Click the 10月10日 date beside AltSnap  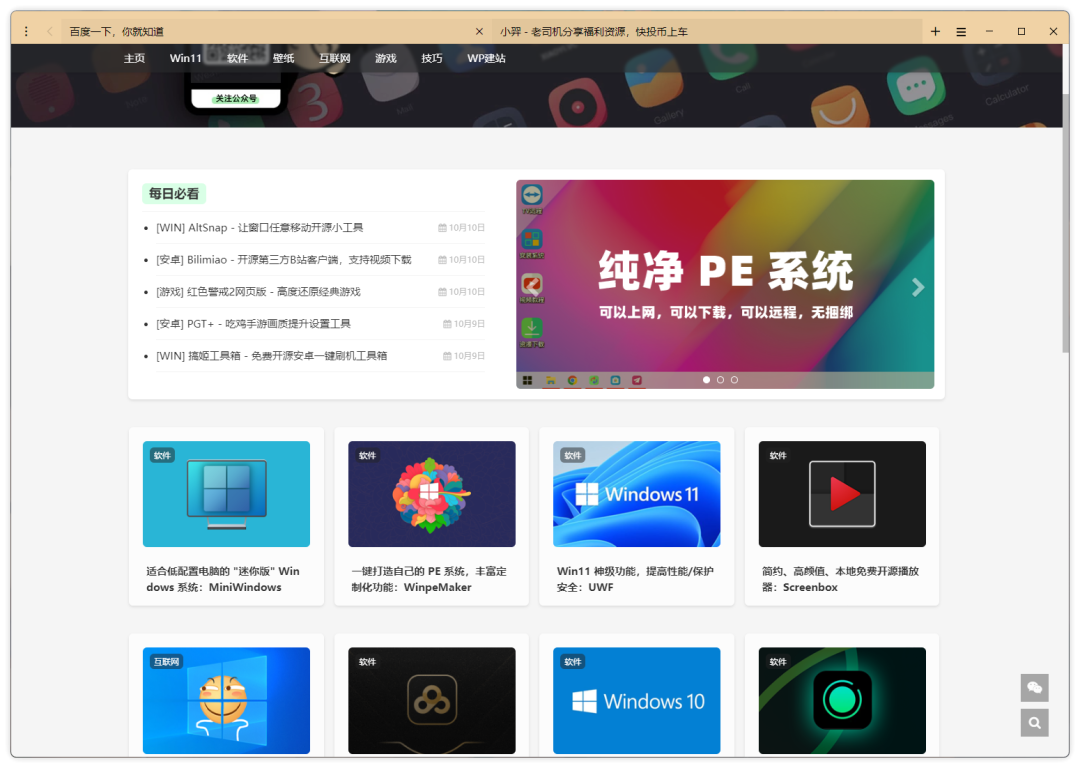tap(461, 227)
